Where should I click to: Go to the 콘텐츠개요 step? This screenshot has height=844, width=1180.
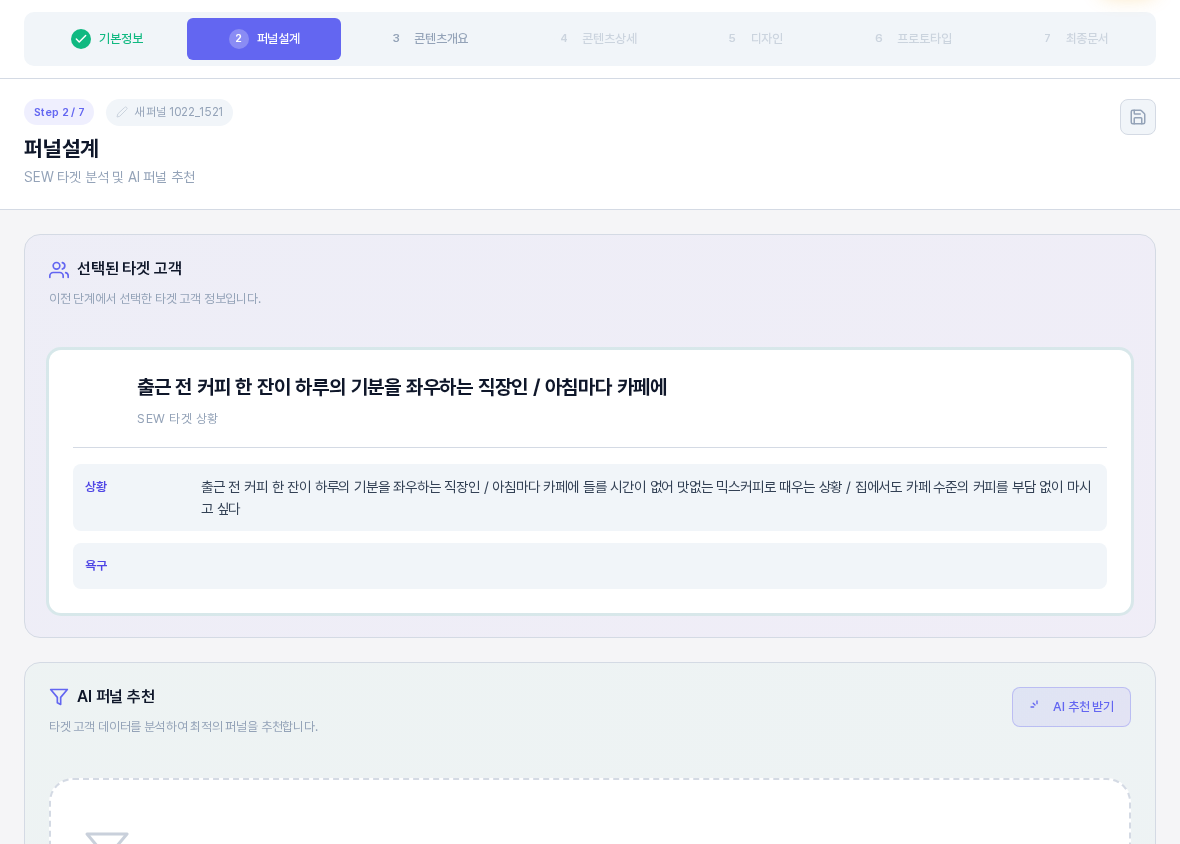pos(430,38)
